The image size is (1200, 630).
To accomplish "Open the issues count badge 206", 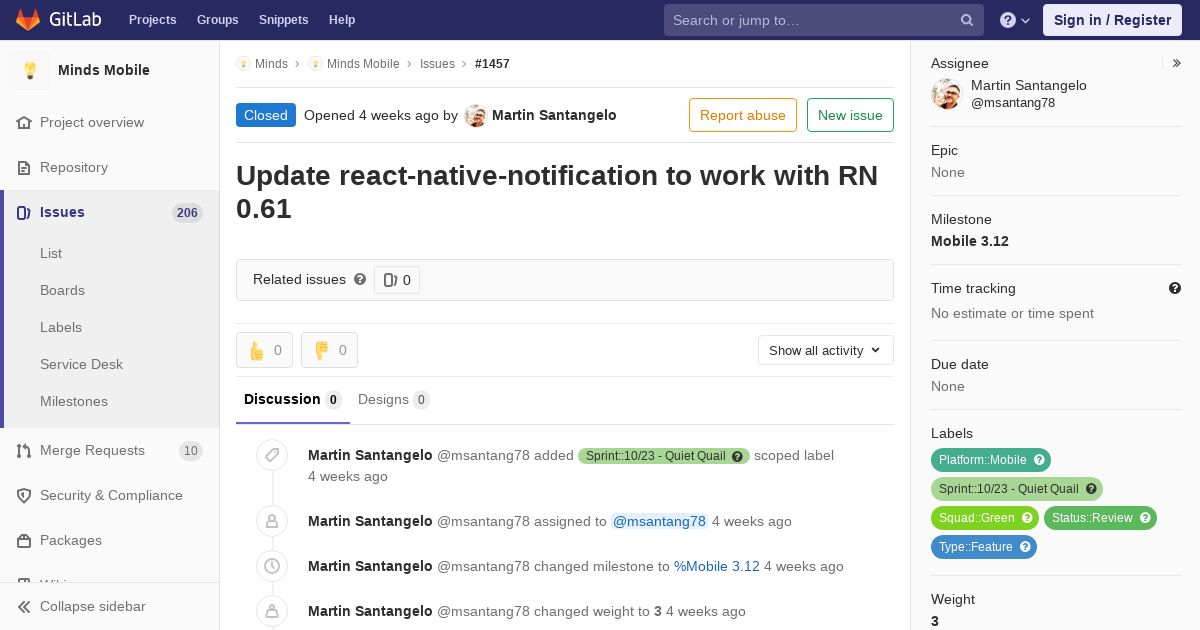I will (187, 212).
